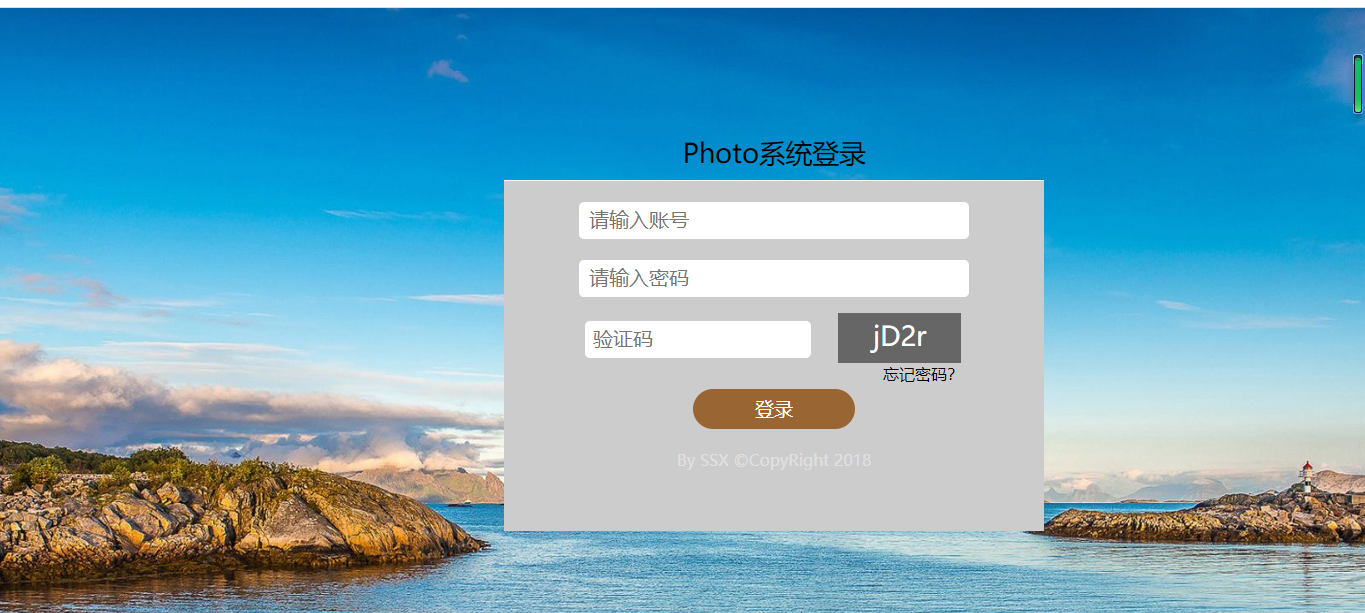Image resolution: width=1365 pixels, height=613 pixels.
Task: Click the By SSX ©CopyRight 2018 footer text
Action: click(x=773, y=460)
